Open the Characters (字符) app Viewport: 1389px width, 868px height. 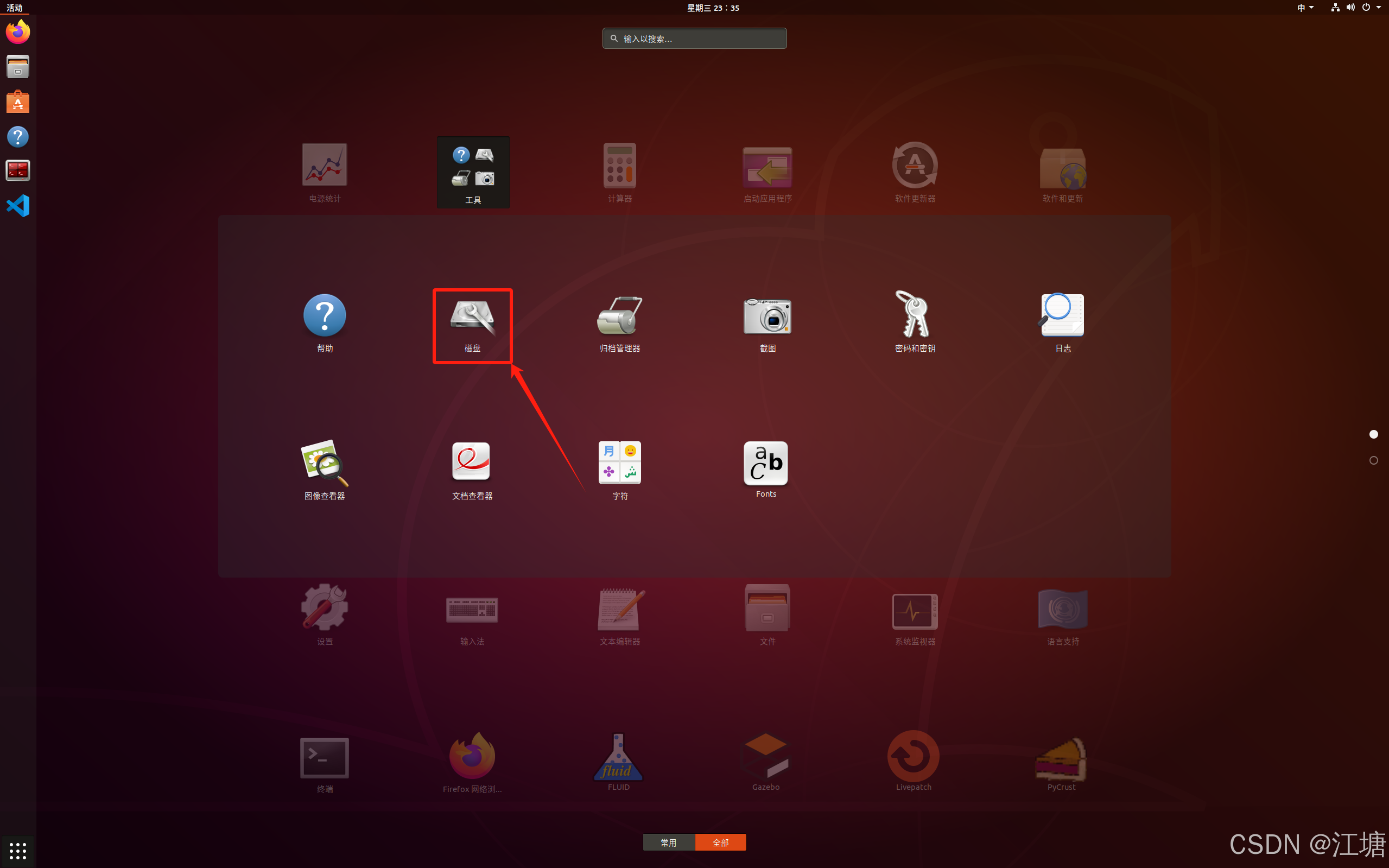[x=619, y=464]
